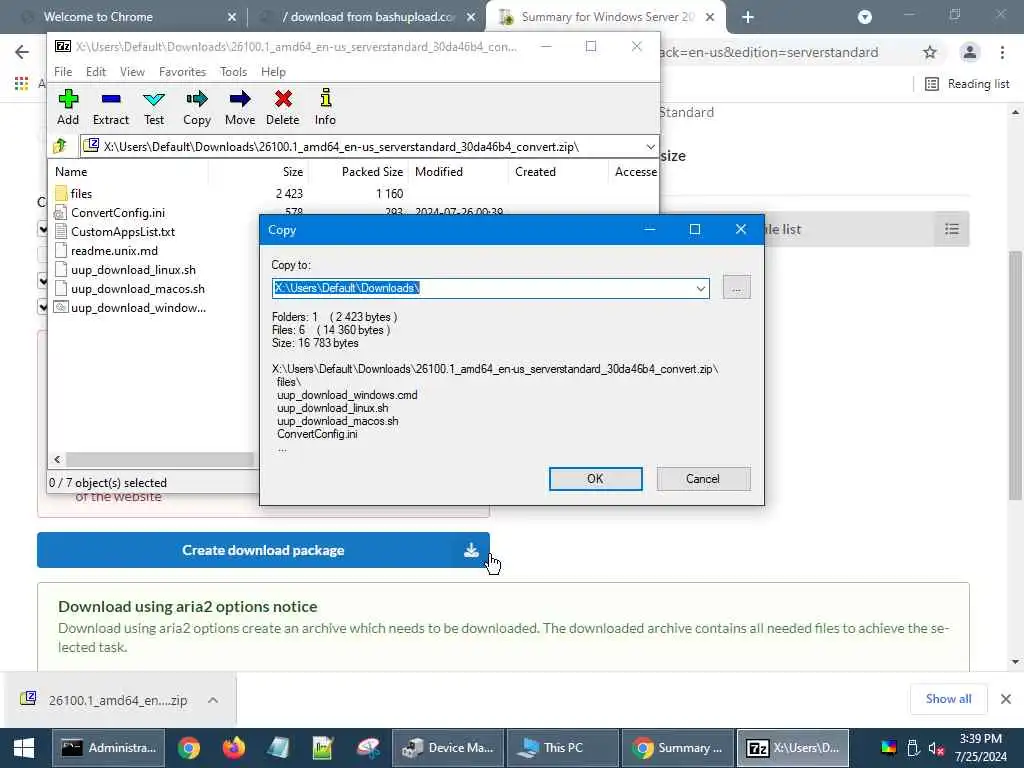Sort by Packed Size column header
This screenshot has height=768, width=1024.
pyautogui.click(x=359, y=172)
